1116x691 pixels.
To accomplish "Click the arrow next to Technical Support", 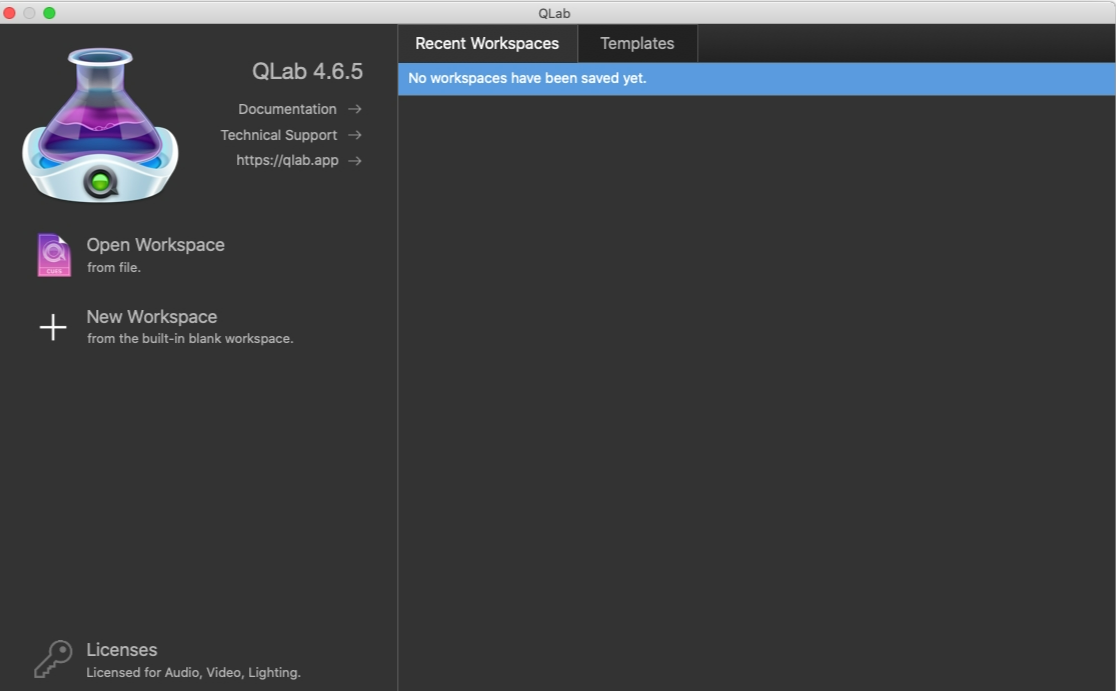I will coord(354,135).
